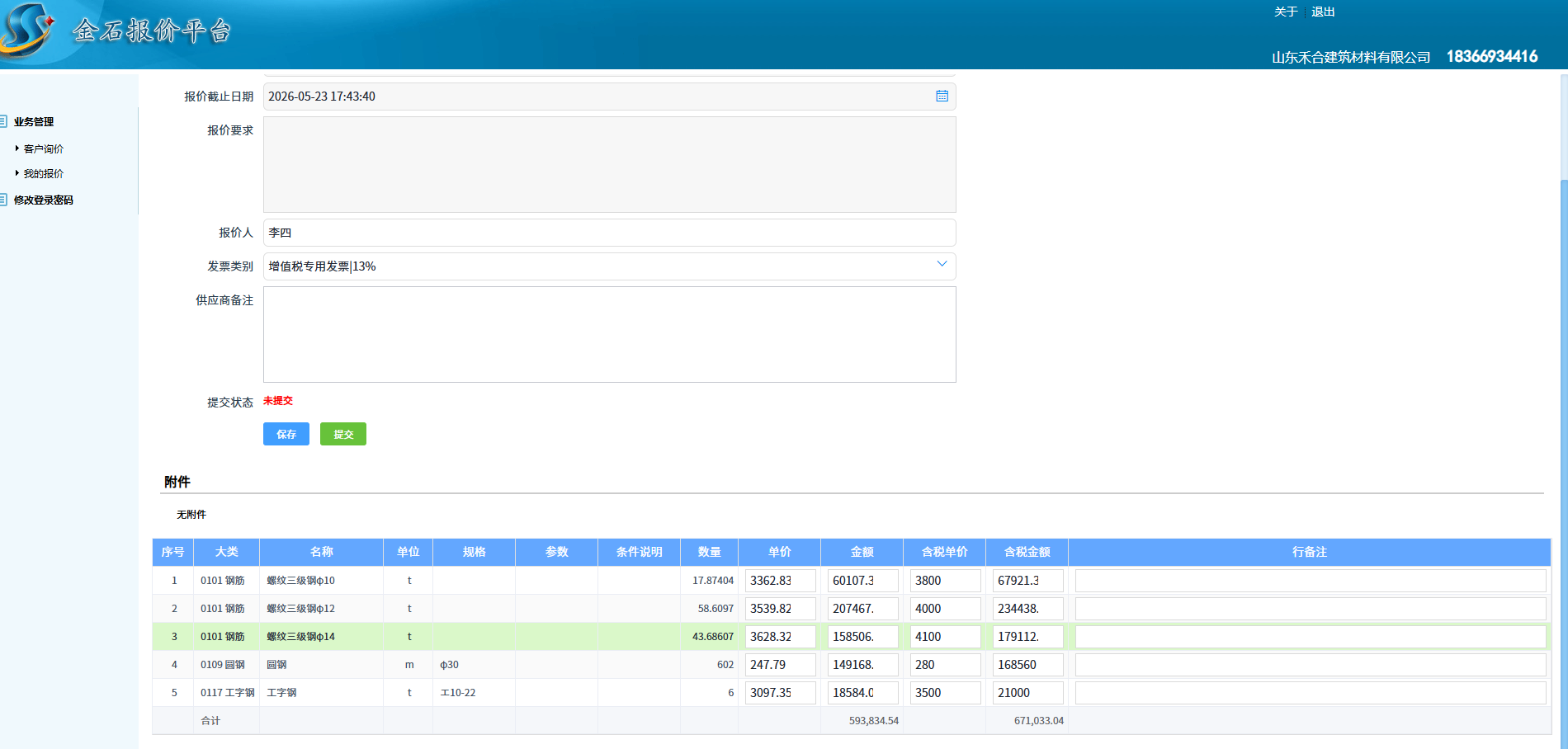Click the 保存 button
1568x749 pixels.
pos(286,434)
